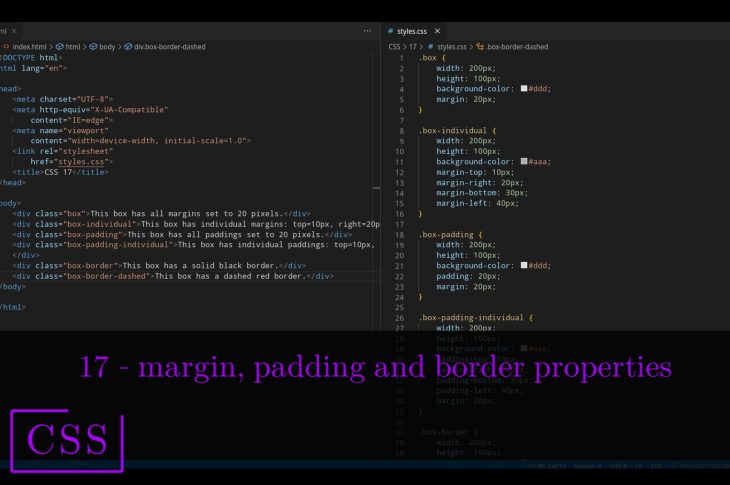
Task: Click the cube icon before div.box-border-dashed breadcrumb
Action: (x=128, y=46)
